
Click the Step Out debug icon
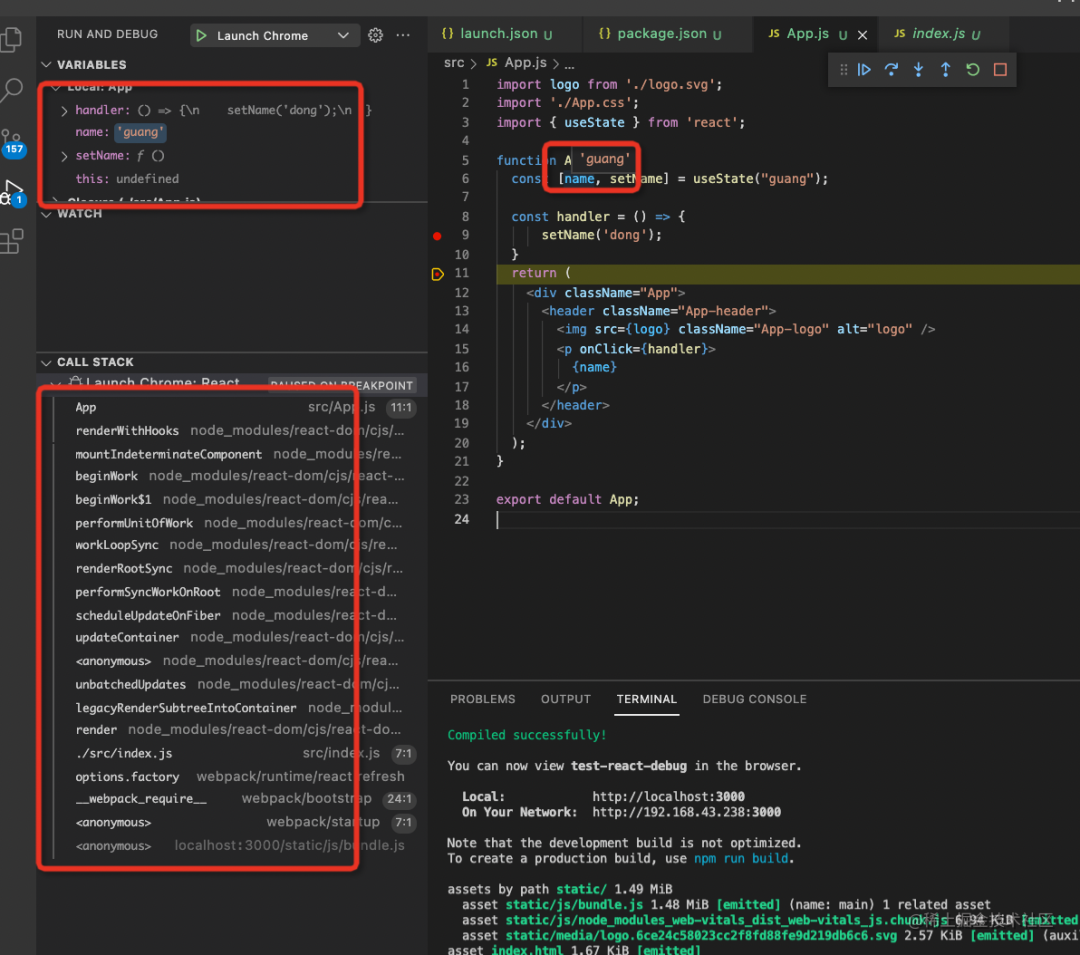click(x=945, y=70)
